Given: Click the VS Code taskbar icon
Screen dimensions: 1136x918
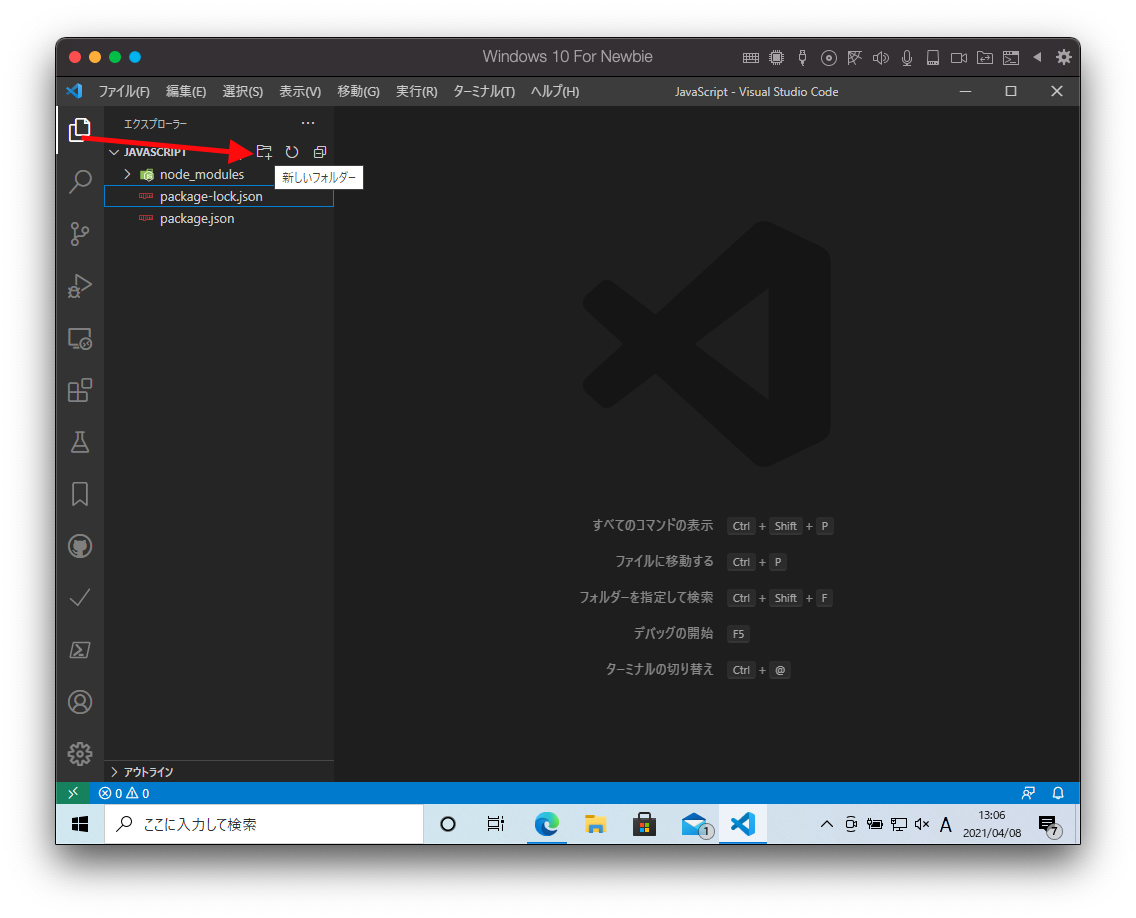Looking at the screenshot, I should [x=743, y=824].
